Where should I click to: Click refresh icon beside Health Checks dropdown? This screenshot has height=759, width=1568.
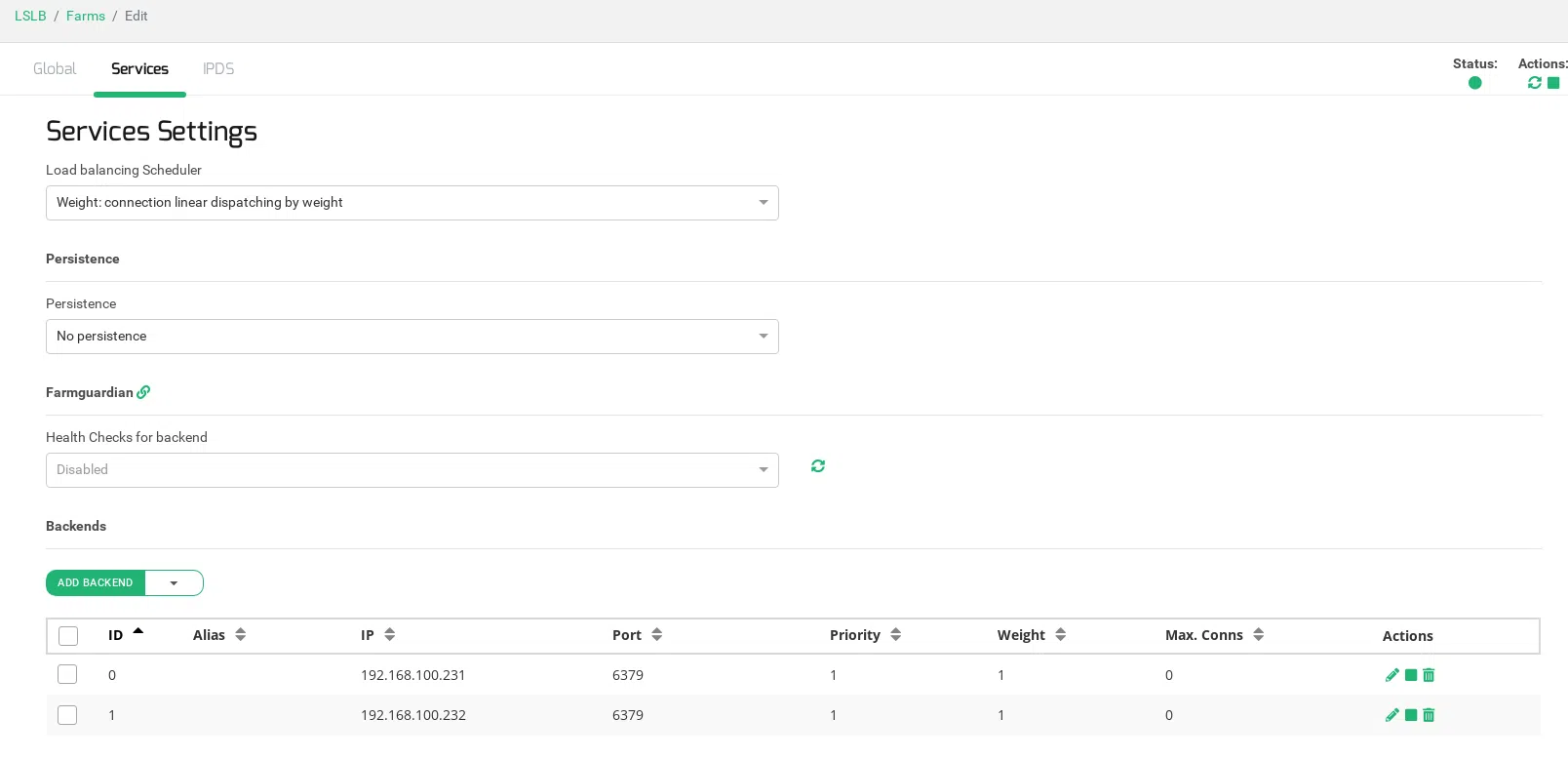(818, 466)
